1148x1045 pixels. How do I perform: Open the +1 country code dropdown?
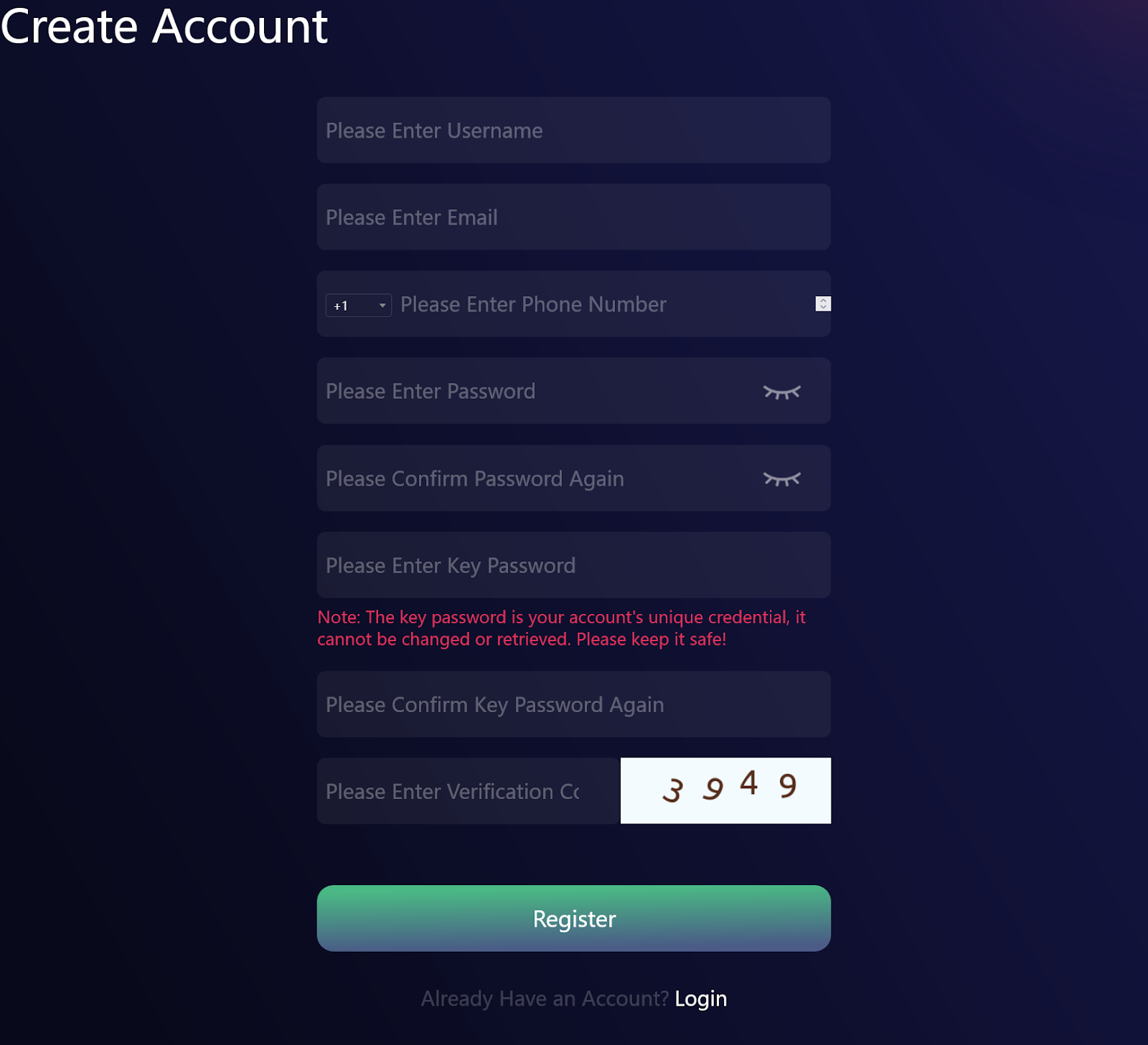click(x=358, y=306)
